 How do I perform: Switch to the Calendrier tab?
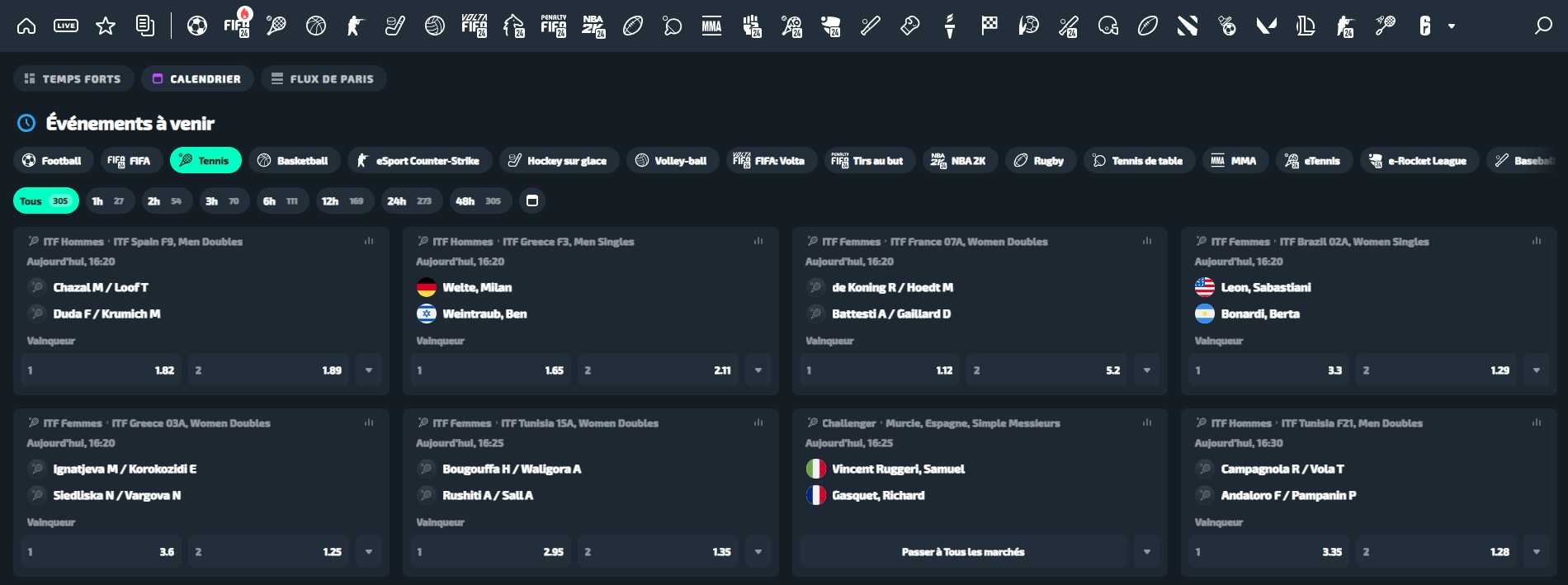(x=197, y=78)
